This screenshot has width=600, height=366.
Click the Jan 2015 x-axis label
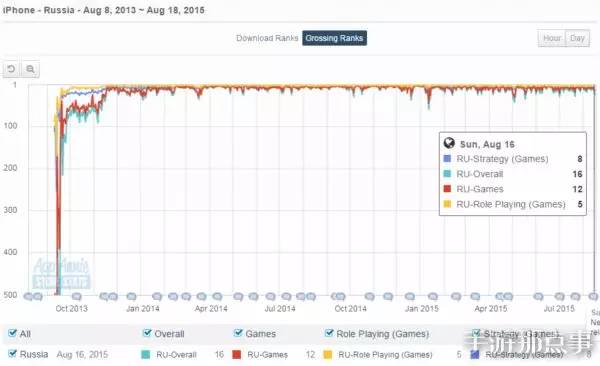422,309
